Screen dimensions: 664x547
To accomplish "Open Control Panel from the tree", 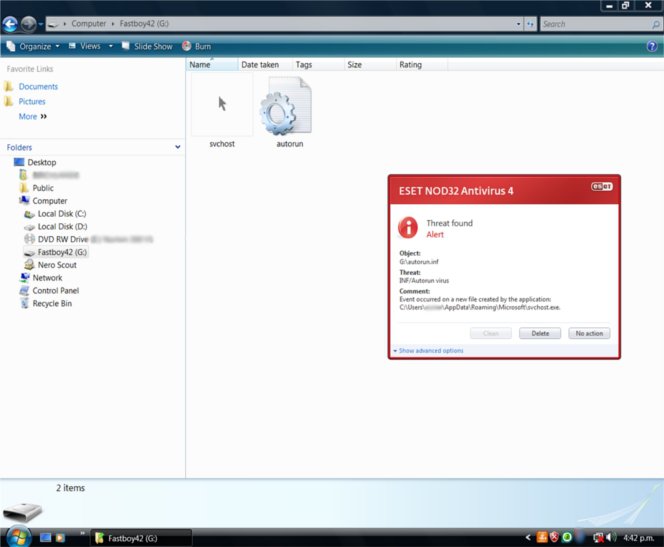I will [55, 291].
